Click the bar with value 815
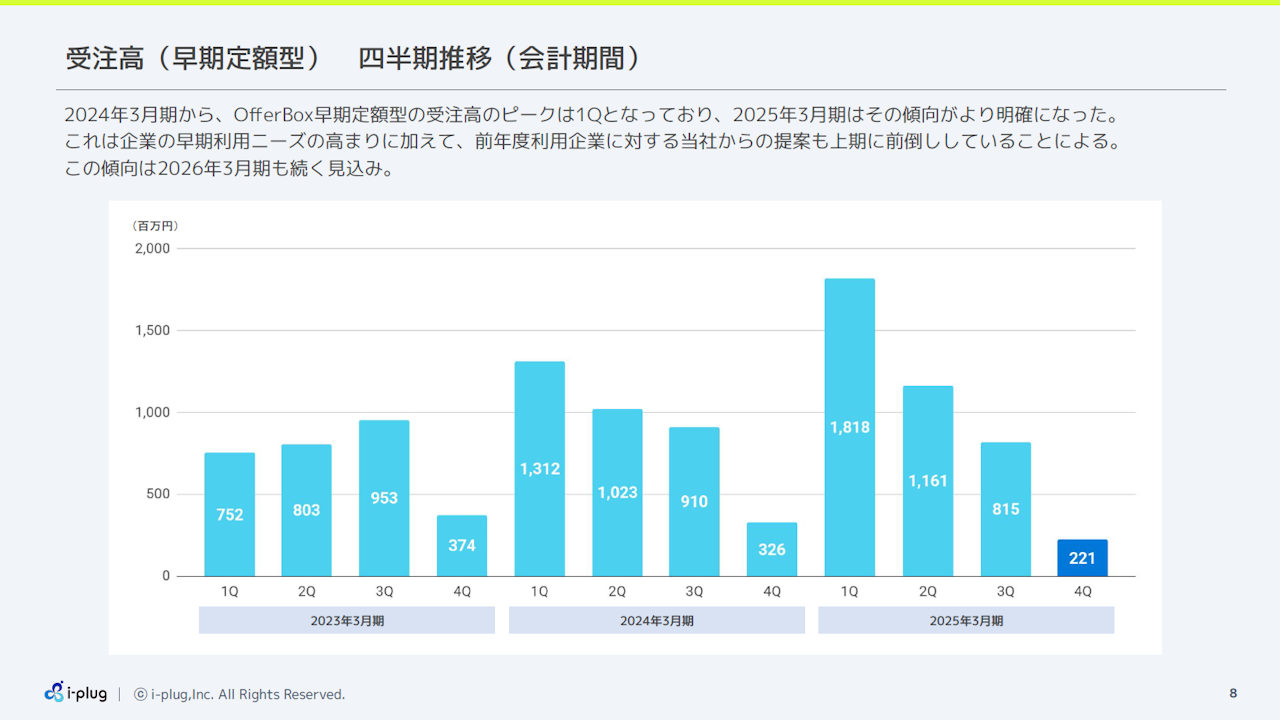 1005,509
